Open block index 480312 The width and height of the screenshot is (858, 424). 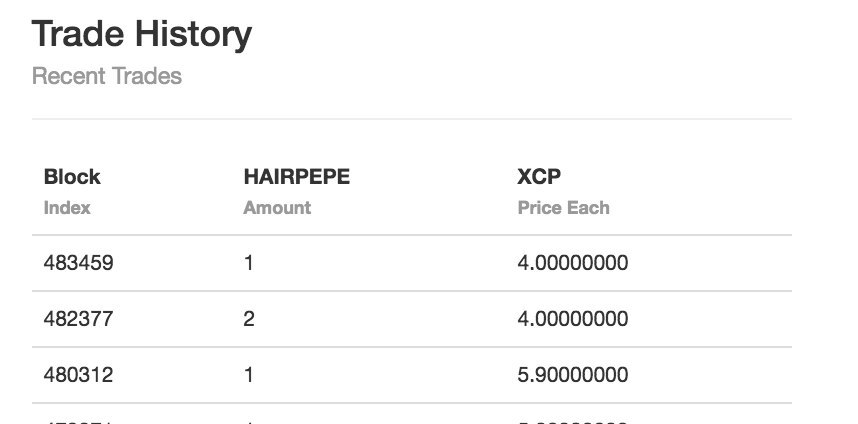pyautogui.click(x=78, y=375)
